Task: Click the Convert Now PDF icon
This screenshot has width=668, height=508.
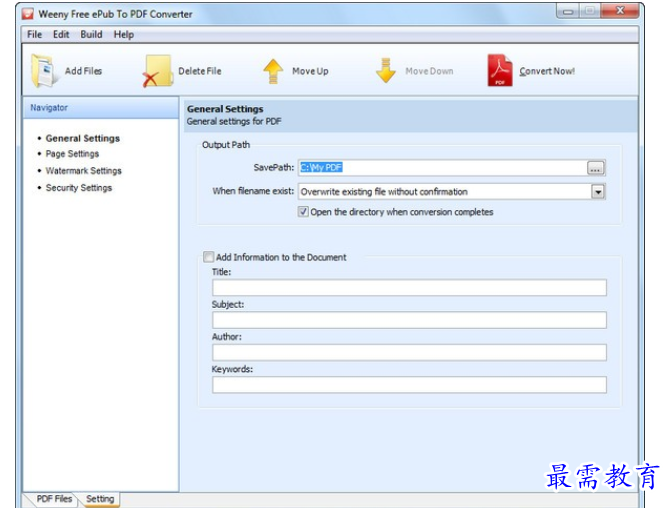Action: click(499, 70)
